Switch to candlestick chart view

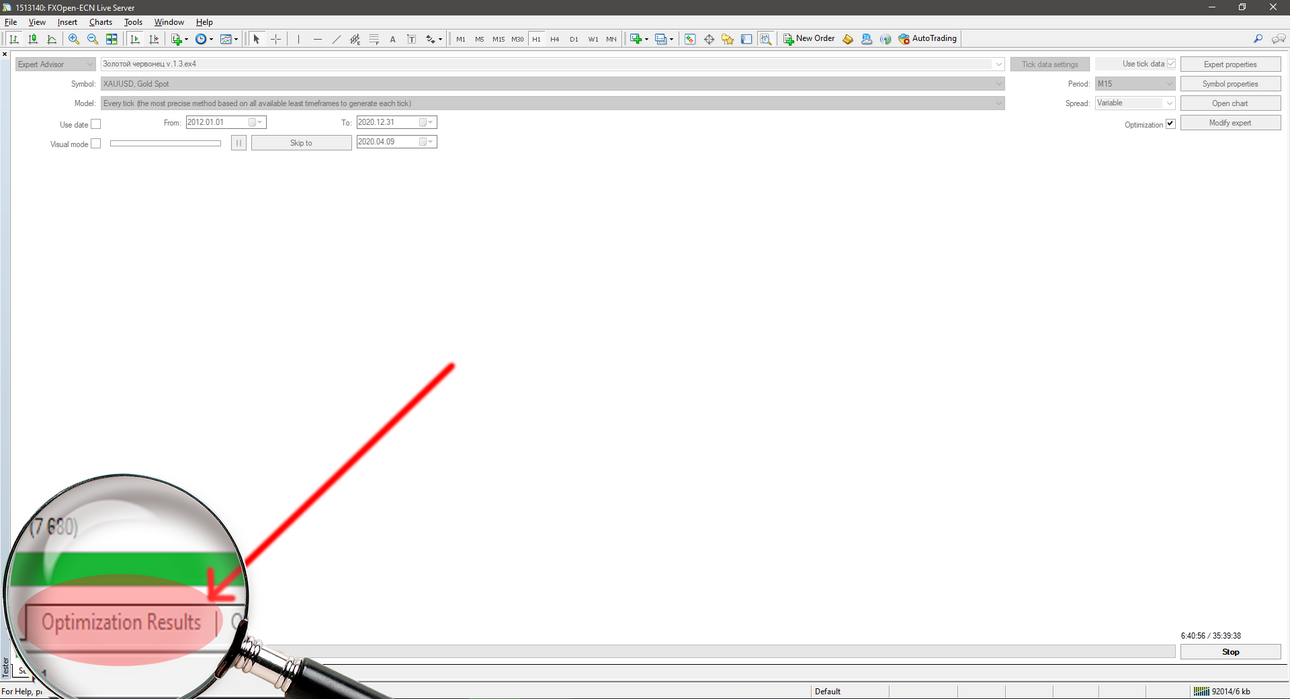(33, 39)
